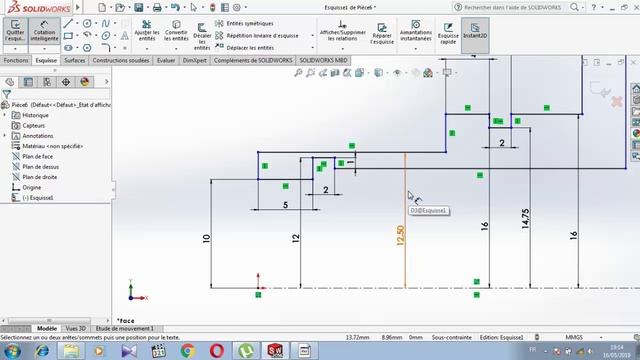
Task: Toggle the Instant2D button
Action: click(475, 35)
